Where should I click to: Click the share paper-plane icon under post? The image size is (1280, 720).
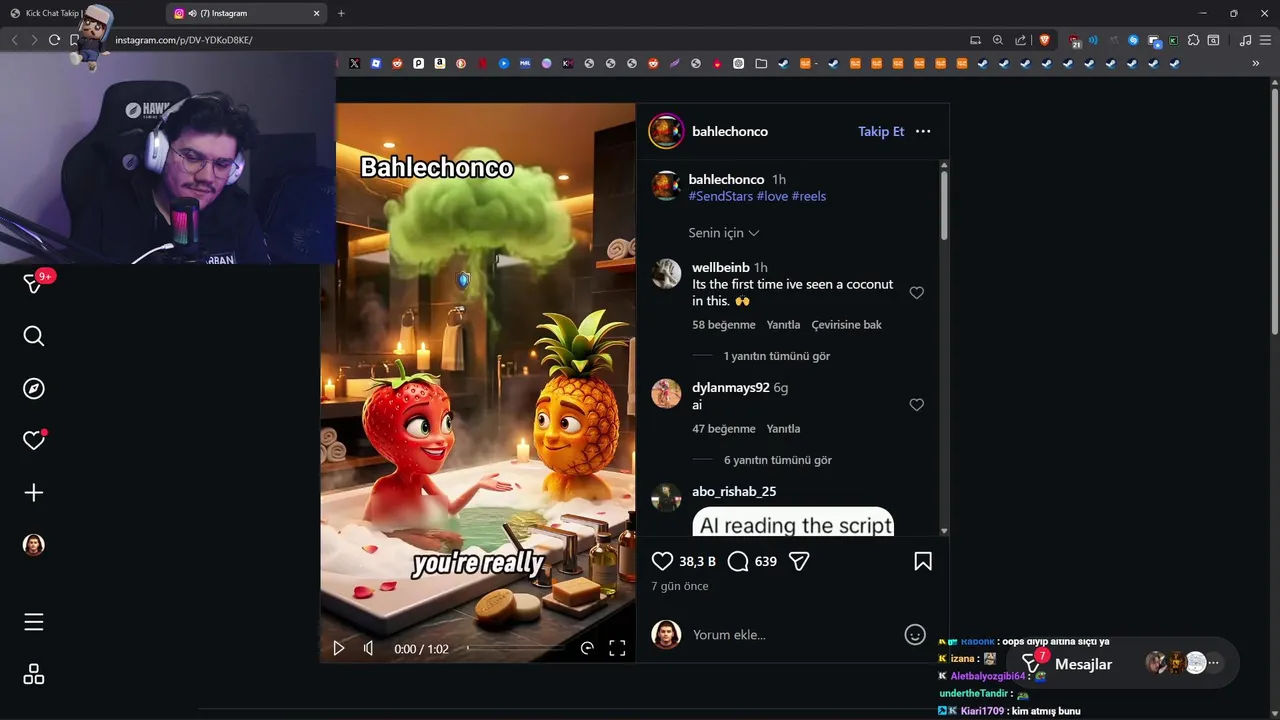(799, 561)
